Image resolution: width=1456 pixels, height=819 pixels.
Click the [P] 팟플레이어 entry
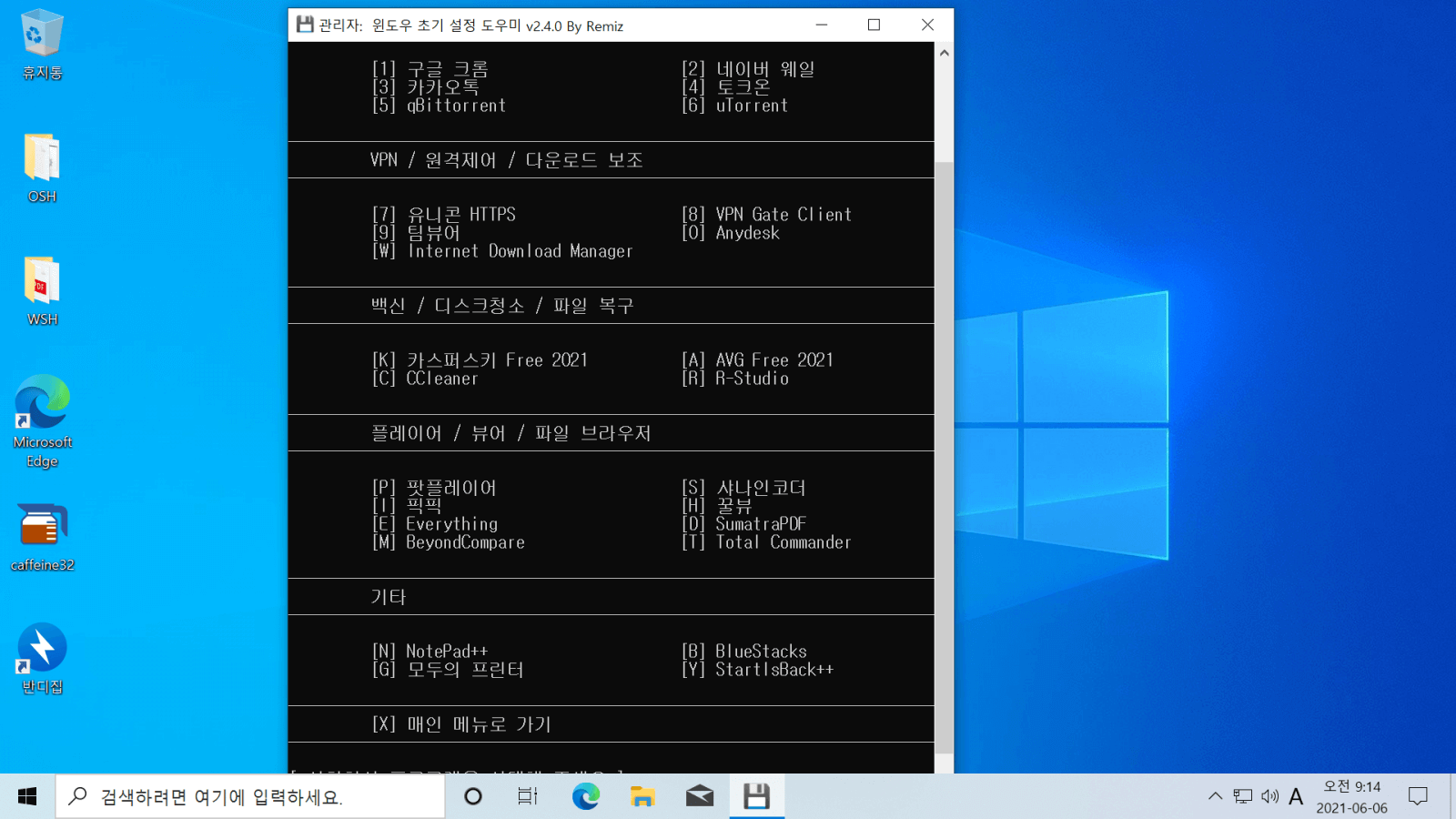[x=434, y=488]
